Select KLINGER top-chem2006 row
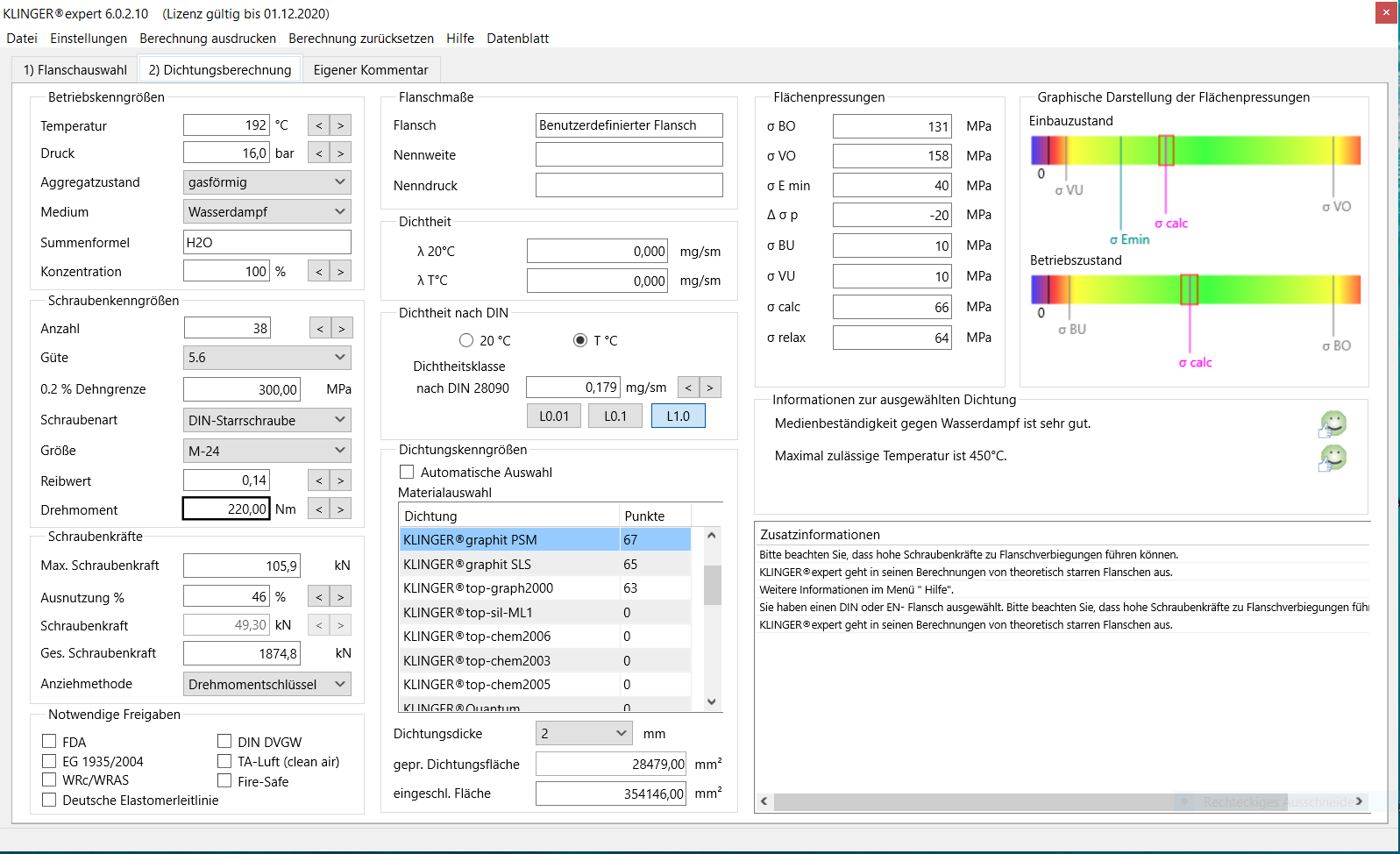Screen dimensions: 1400x854 [545, 637]
